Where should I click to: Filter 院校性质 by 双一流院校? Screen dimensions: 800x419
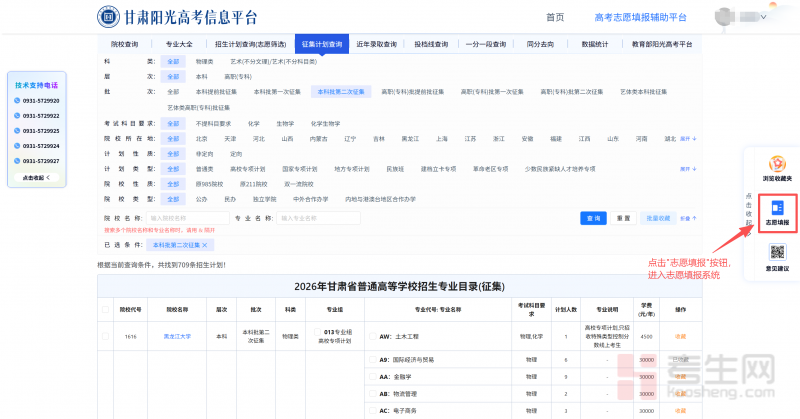pos(298,184)
